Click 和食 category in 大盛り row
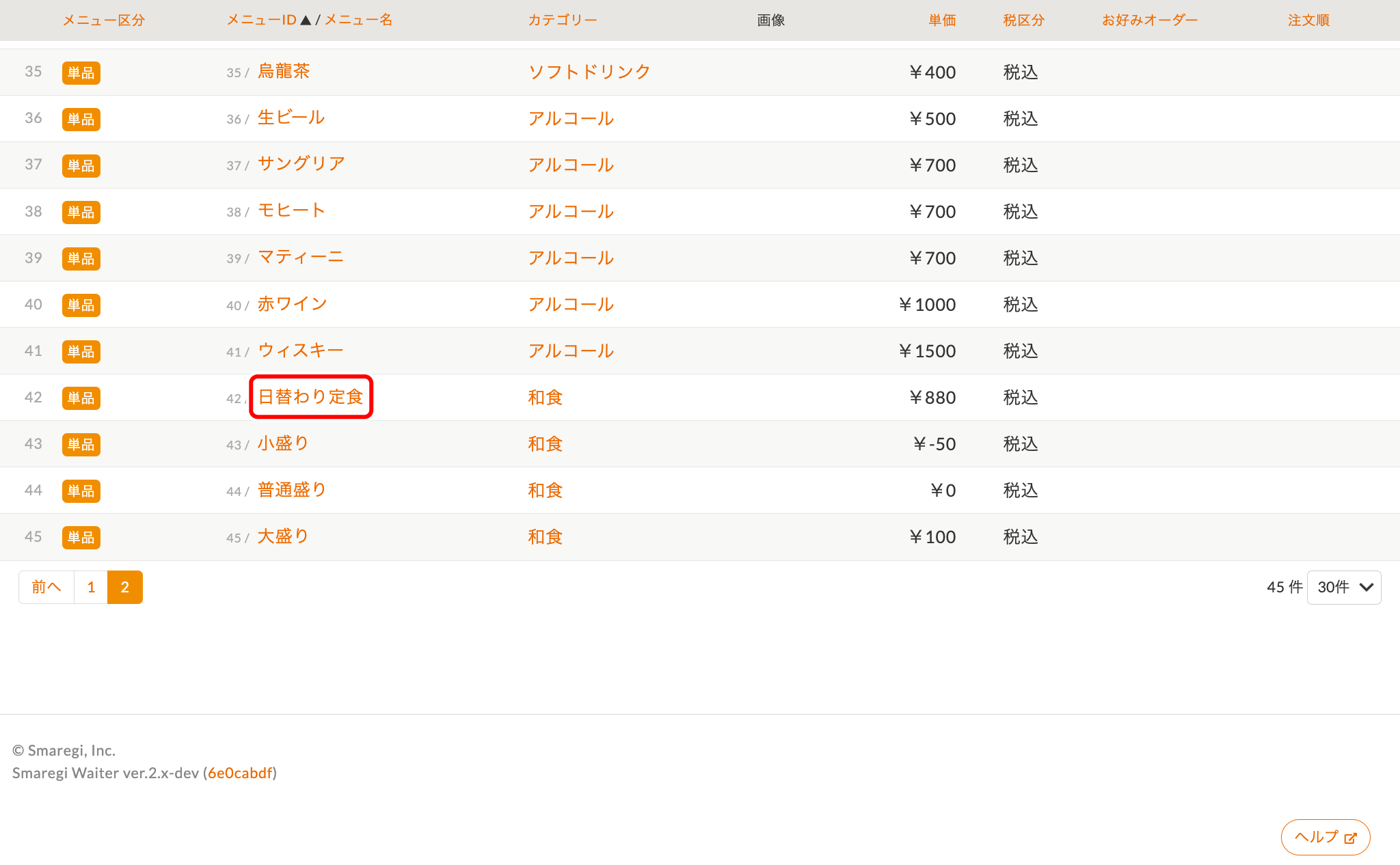1400x865 pixels. coord(546,536)
